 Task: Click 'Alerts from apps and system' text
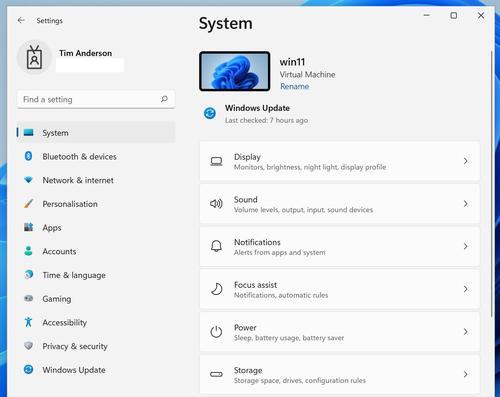[x=280, y=253]
